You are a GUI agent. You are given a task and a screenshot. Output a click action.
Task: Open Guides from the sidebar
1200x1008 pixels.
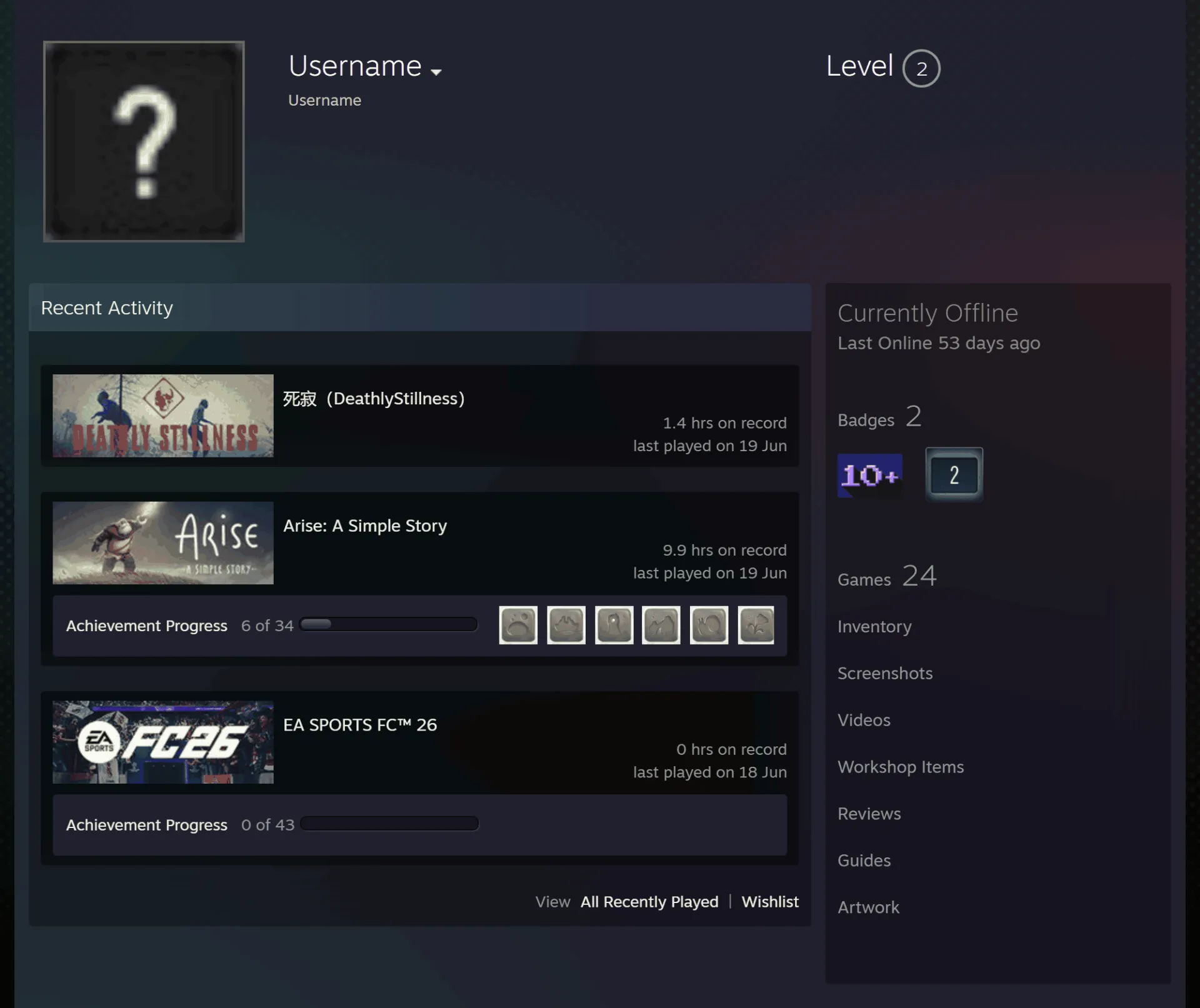pos(864,861)
